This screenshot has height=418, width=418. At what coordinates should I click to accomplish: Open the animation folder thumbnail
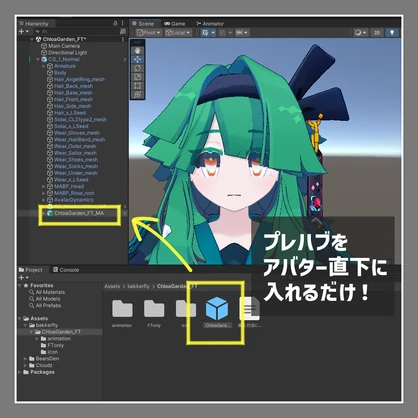click(122, 308)
